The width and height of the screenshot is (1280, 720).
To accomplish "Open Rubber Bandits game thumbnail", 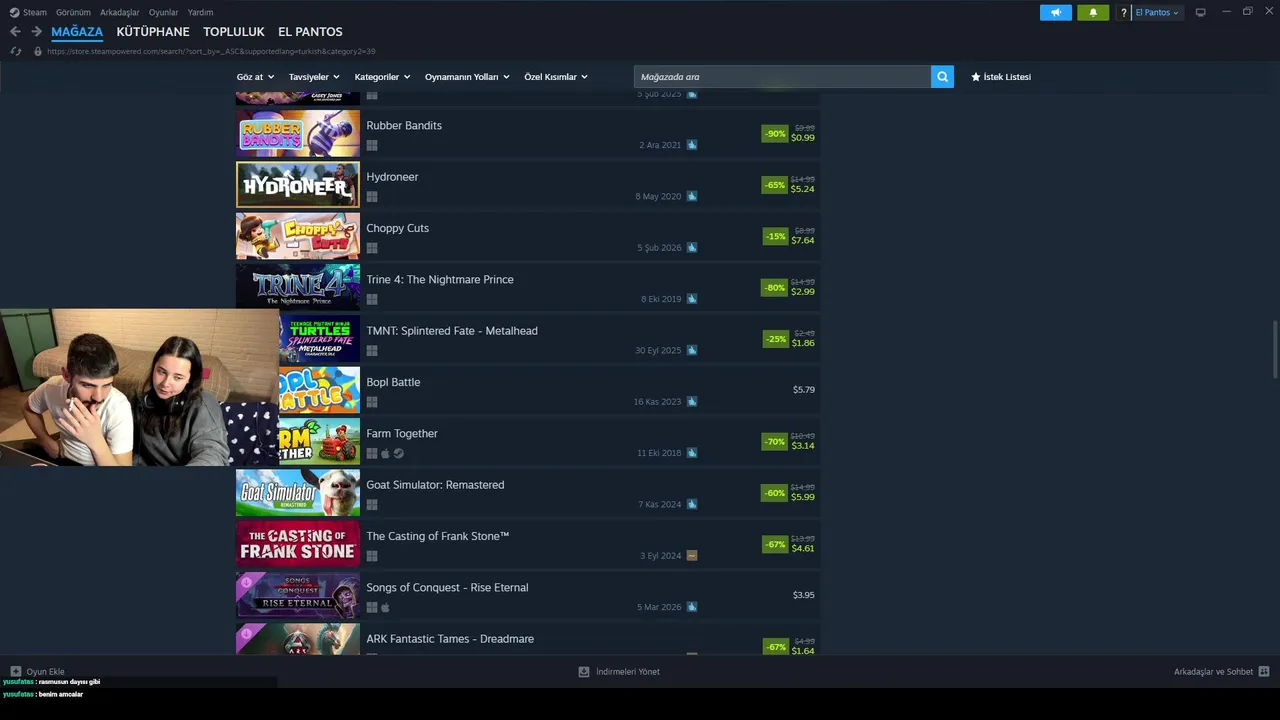I will pyautogui.click(x=298, y=133).
